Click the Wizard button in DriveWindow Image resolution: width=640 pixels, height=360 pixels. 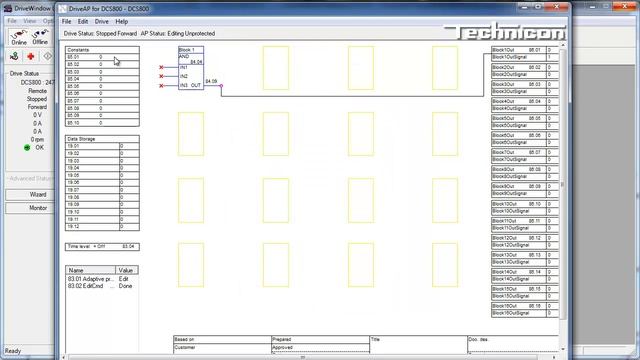pyautogui.click(x=30, y=195)
